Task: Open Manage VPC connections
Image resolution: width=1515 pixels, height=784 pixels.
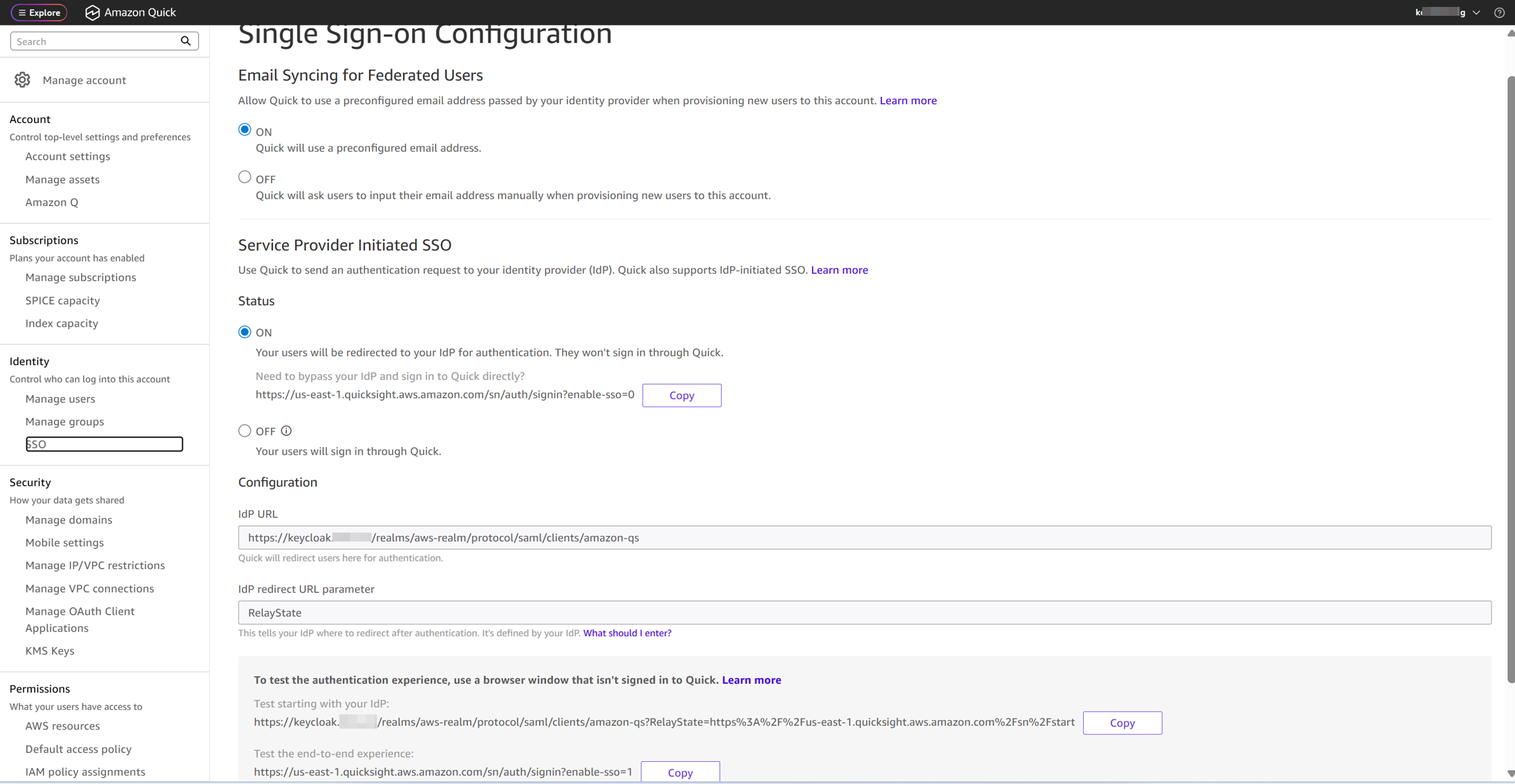Action: pyautogui.click(x=90, y=589)
